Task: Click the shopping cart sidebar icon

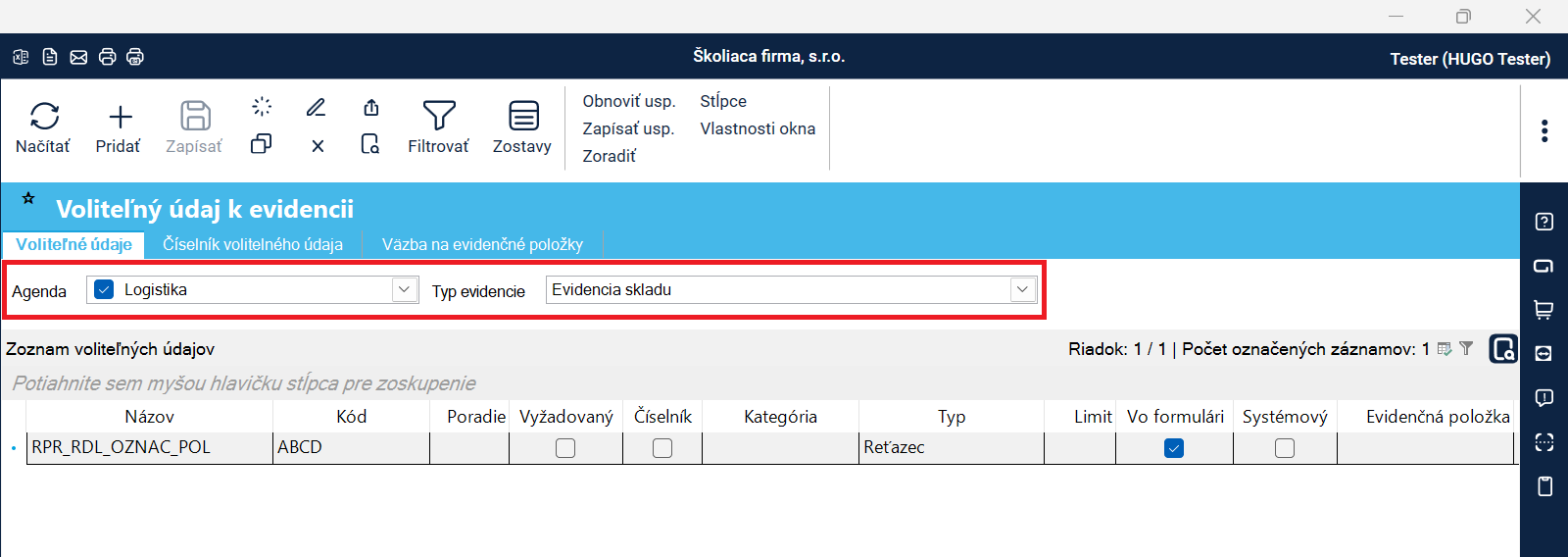Action: (x=1543, y=310)
